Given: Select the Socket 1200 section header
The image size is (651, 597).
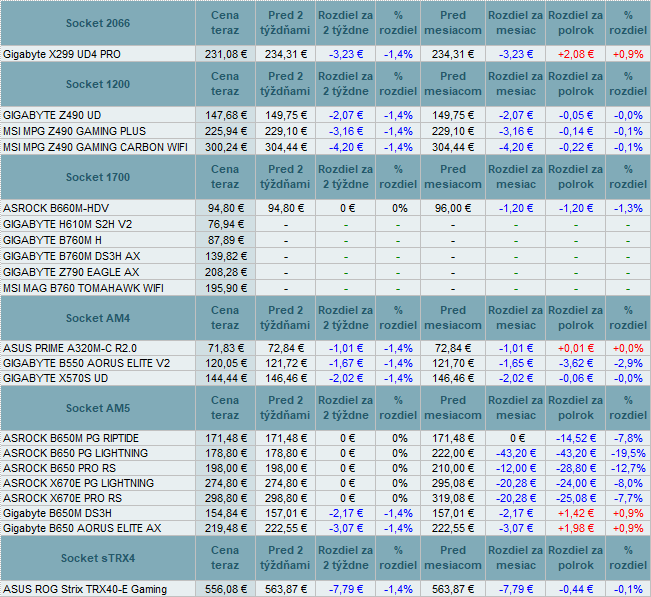Looking at the screenshot, I should tap(98, 84).
